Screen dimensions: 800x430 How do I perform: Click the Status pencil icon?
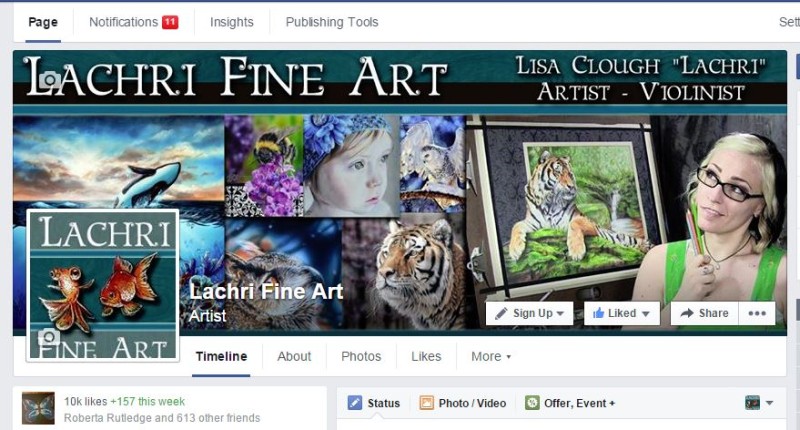click(x=355, y=403)
